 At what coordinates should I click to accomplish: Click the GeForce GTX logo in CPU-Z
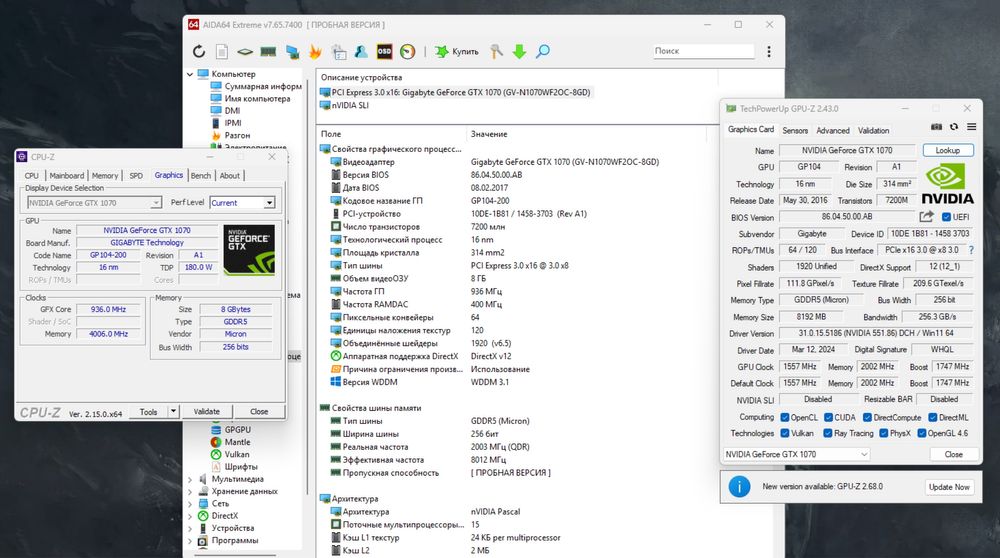[249, 249]
